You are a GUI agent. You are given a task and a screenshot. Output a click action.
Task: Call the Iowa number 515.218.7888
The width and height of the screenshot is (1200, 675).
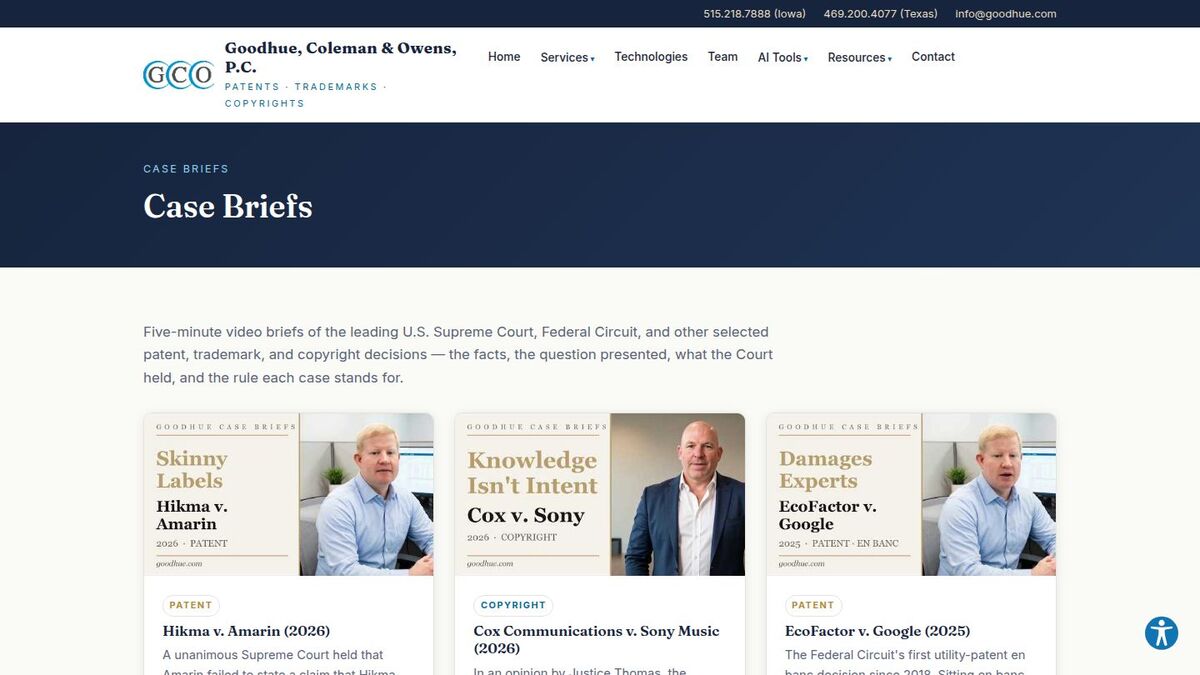click(x=754, y=14)
